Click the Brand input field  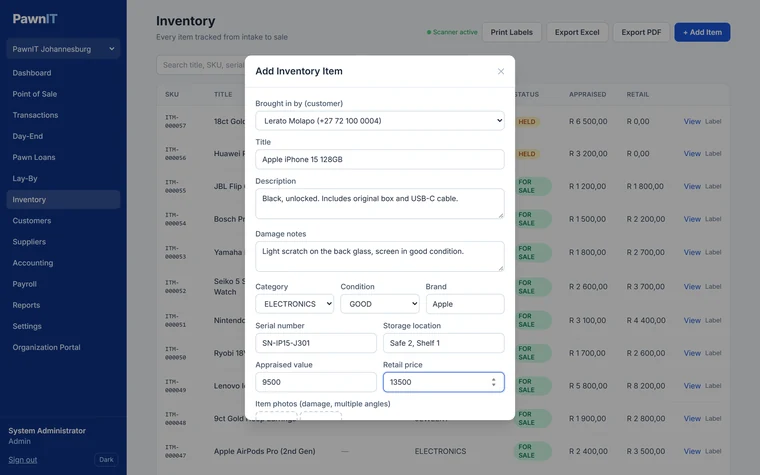pos(465,304)
